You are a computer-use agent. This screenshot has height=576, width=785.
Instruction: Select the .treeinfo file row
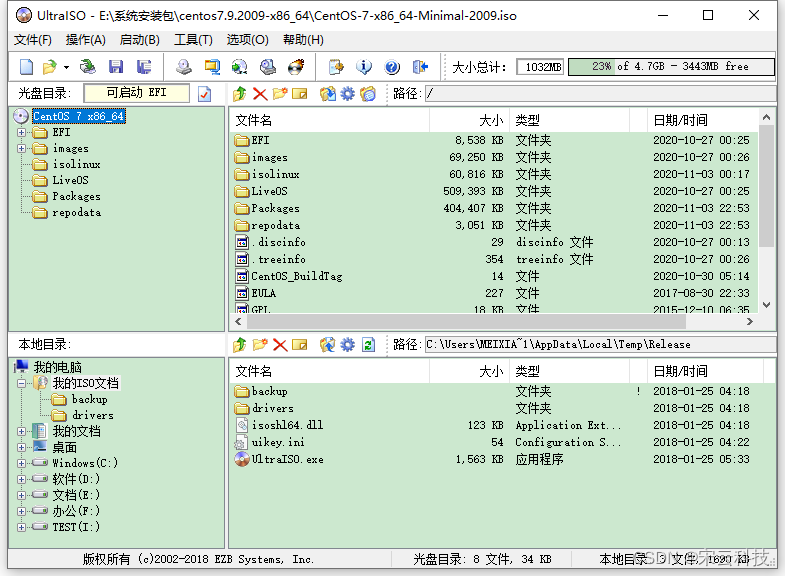click(x=495, y=259)
